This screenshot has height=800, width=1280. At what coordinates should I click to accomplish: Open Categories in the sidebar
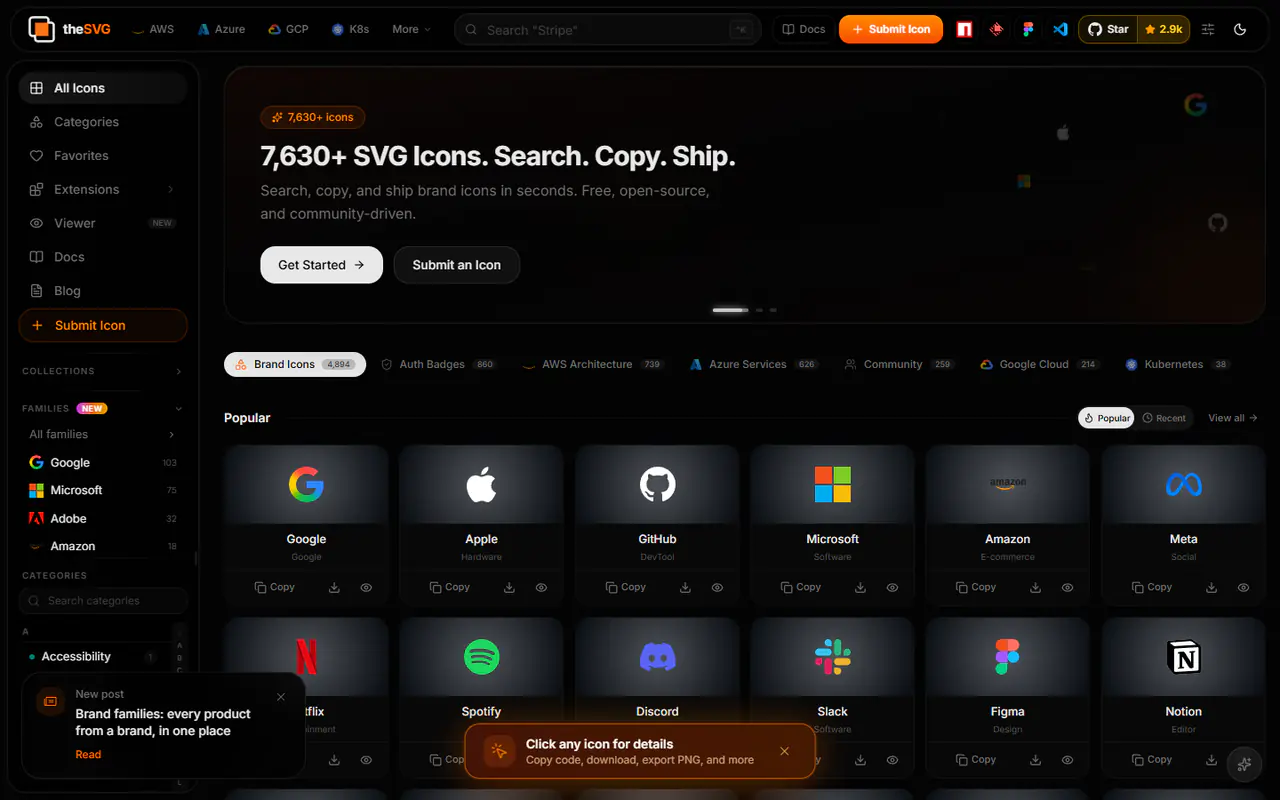click(x=103, y=122)
